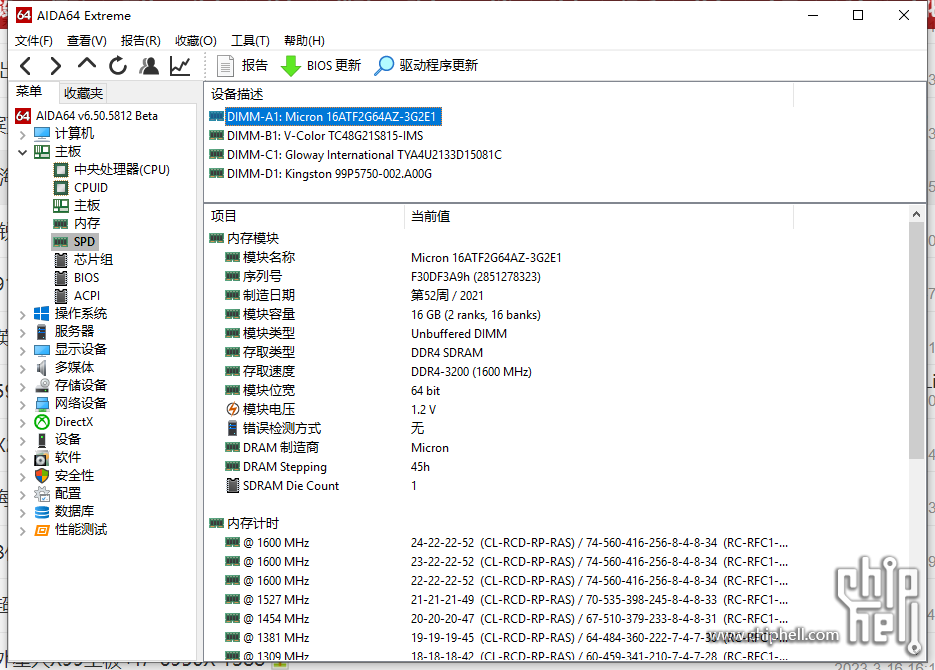This screenshot has height=670, width=935.
Task: Open the graph chart icon in toolbar
Action: 180,66
